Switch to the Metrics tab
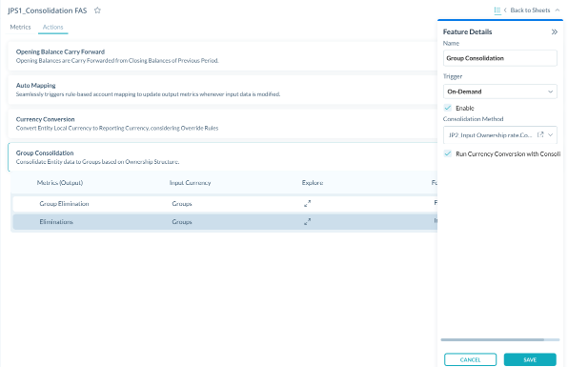This screenshot has height=367, width=568. [20, 27]
